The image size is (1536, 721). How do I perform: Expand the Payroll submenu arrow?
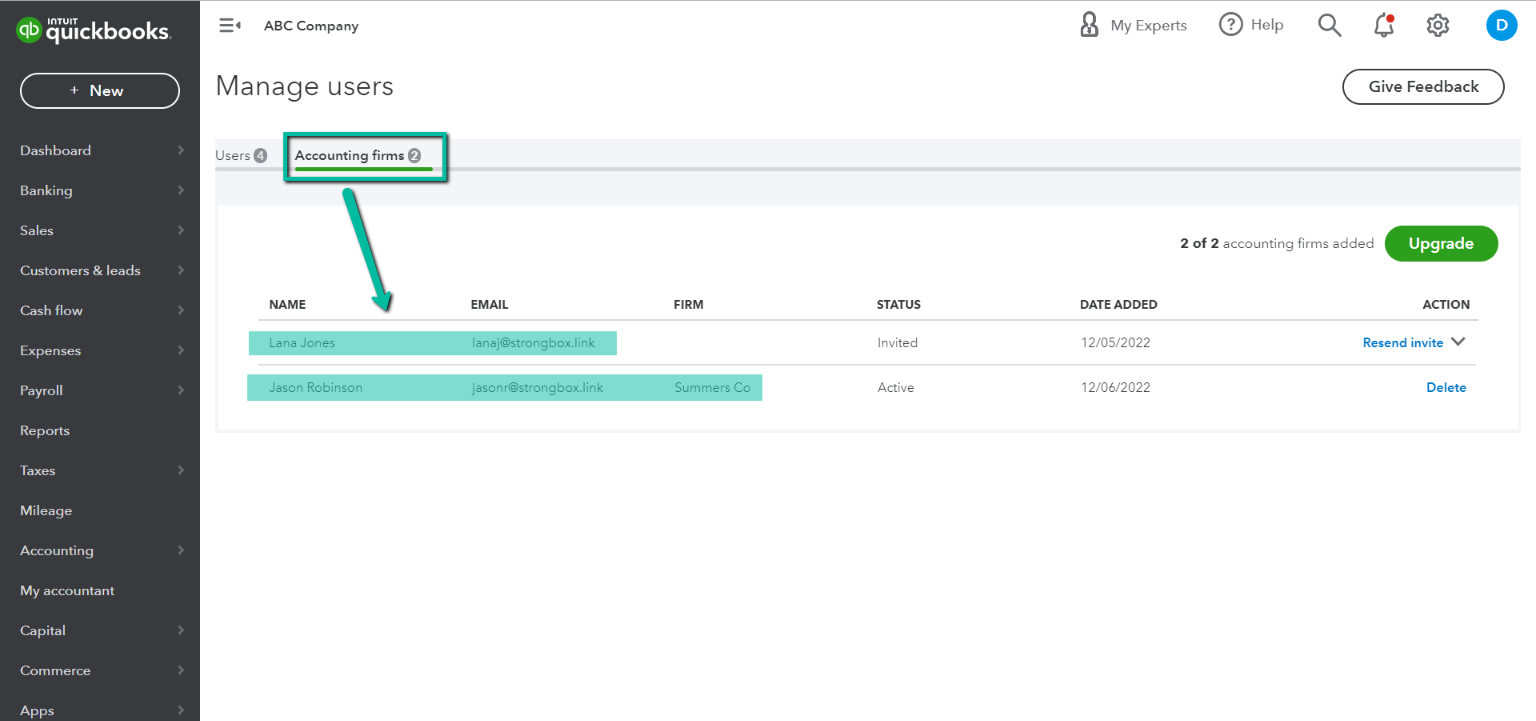(181, 390)
